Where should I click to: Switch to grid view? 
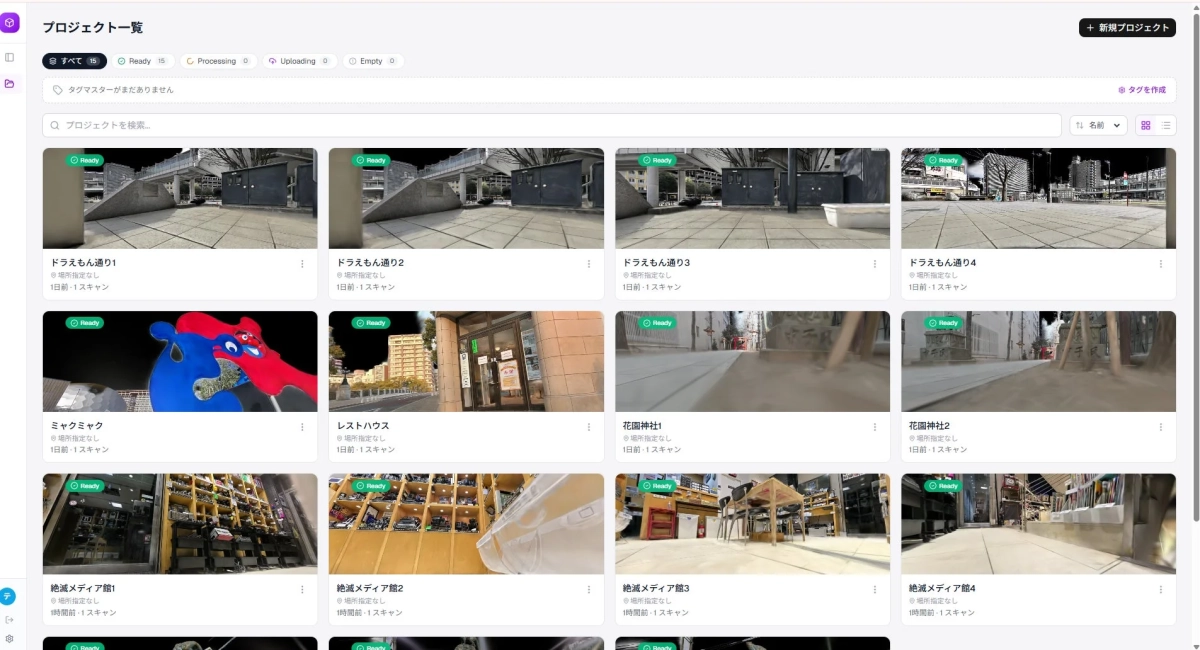tap(1146, 125)
